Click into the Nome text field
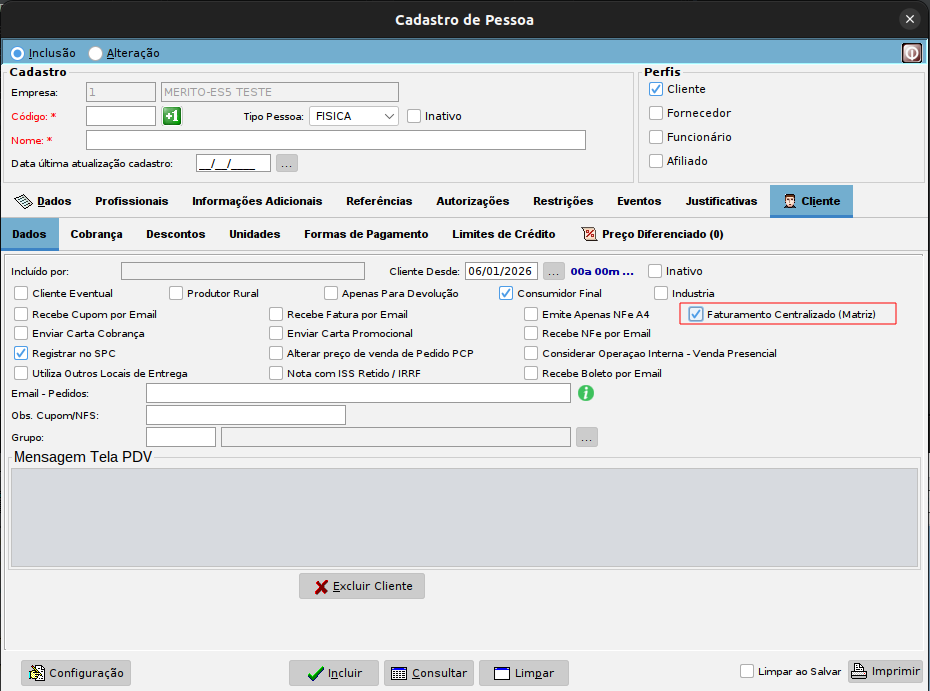This screenshot has height=691, width=930. point(336,140)
